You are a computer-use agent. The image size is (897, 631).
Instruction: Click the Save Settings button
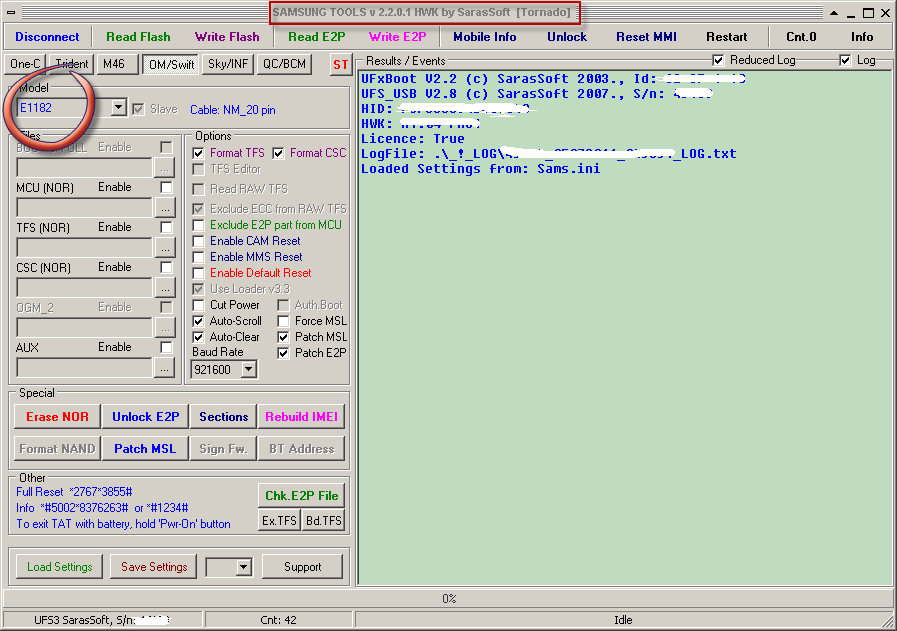[x=154, y=566]
